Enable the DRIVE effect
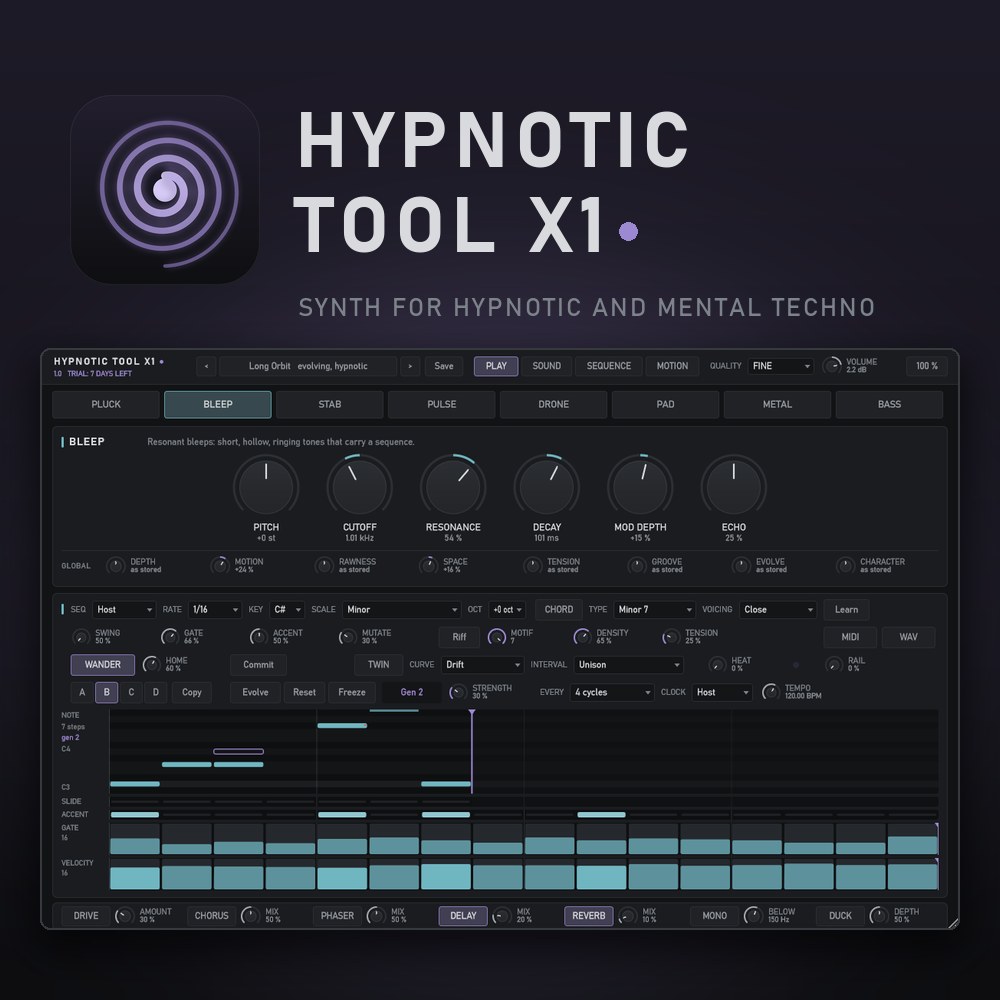Viewport: 1000px width, 1000px height. pyautogui.click(x=86, y=916)
